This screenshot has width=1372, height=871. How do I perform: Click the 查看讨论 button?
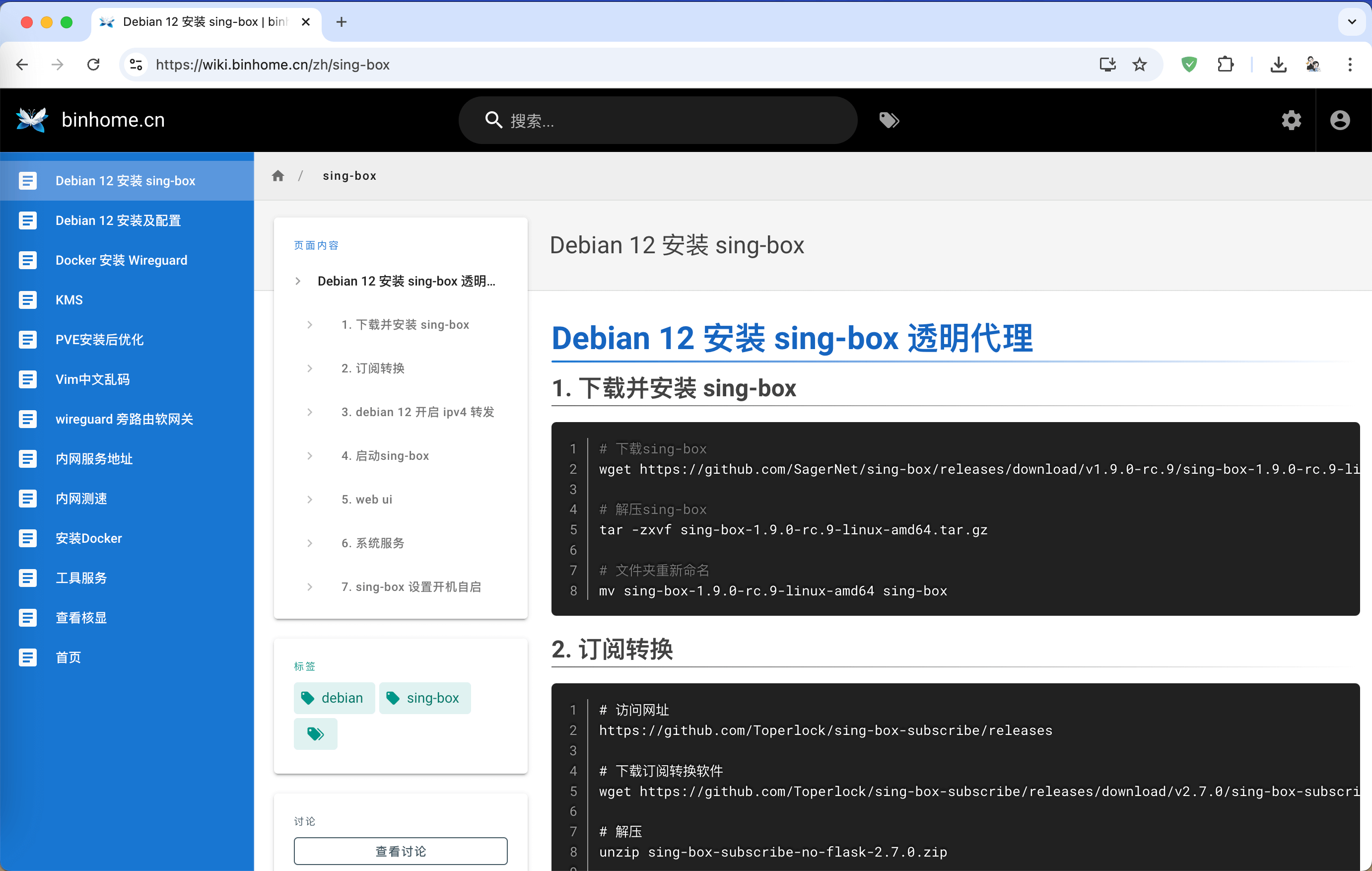(401, 851)
